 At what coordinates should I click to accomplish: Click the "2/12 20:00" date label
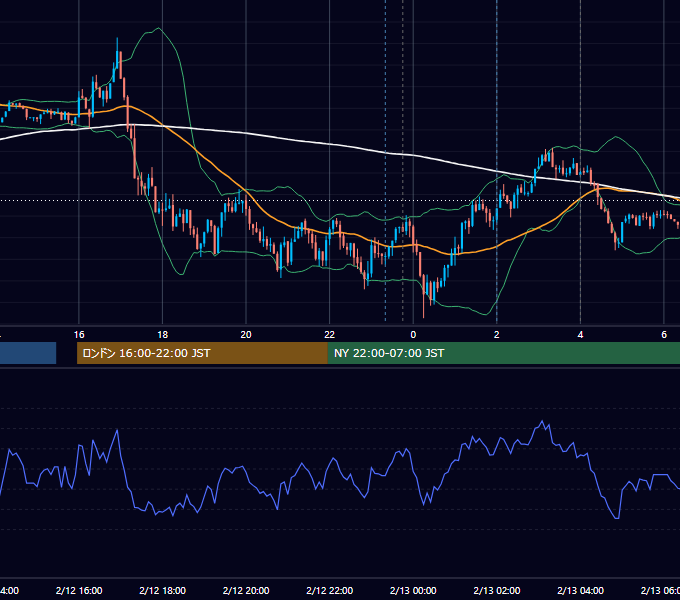[246, 590]
